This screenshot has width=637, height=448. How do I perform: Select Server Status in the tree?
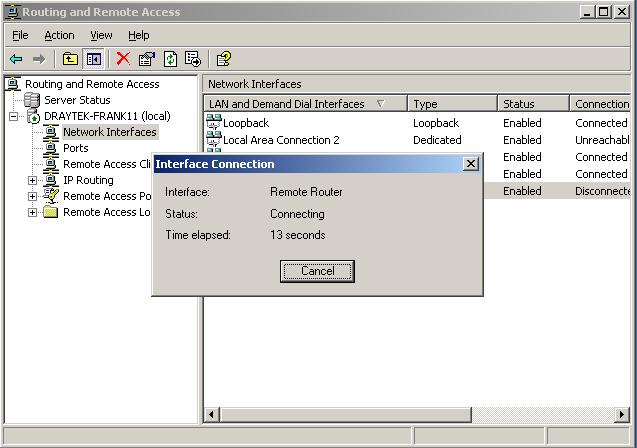[77, 100]
